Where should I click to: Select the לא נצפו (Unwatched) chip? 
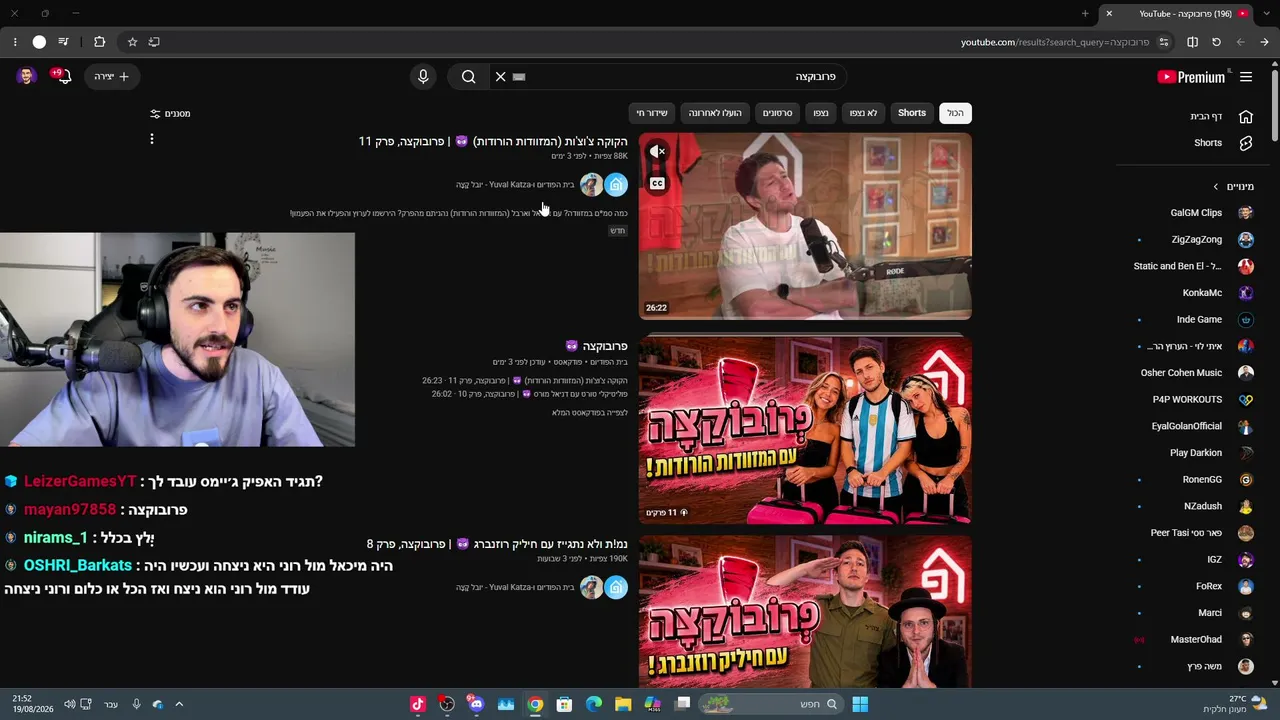click(x=863, y=113)
